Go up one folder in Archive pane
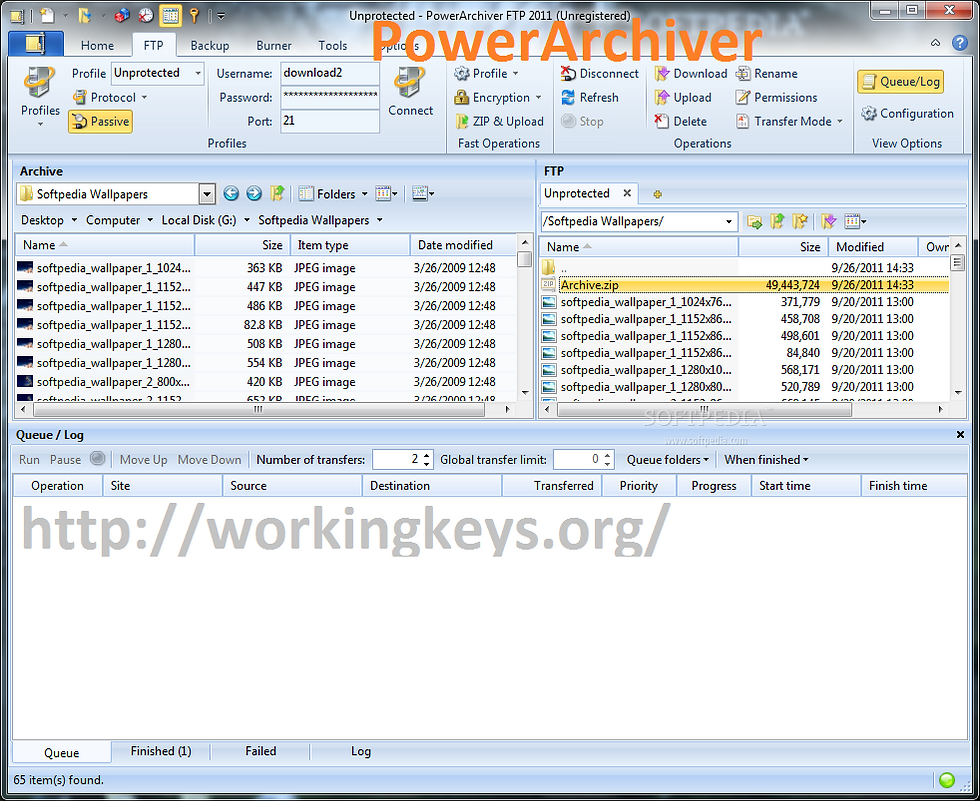The width and height of the screenshot is (980, 801). 277,194
